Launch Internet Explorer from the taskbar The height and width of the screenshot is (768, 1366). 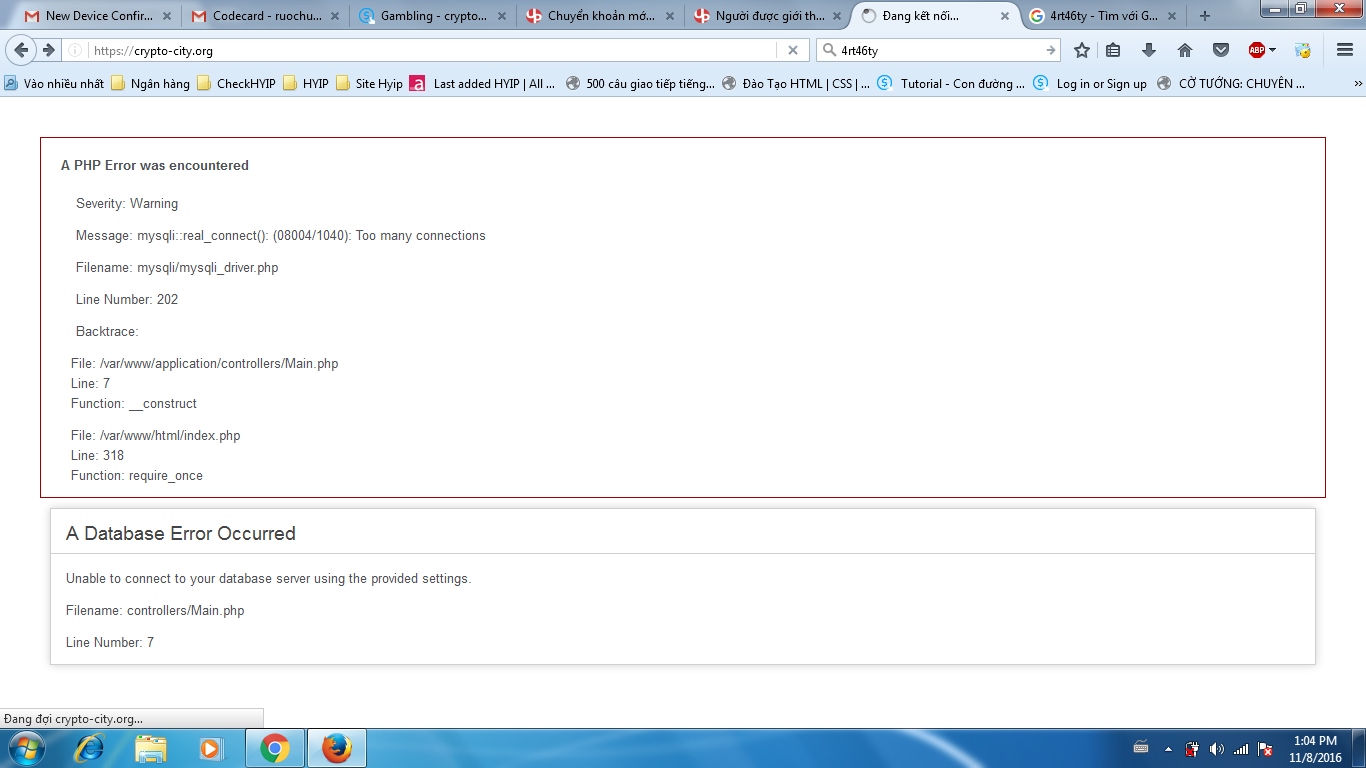(90, 748)
